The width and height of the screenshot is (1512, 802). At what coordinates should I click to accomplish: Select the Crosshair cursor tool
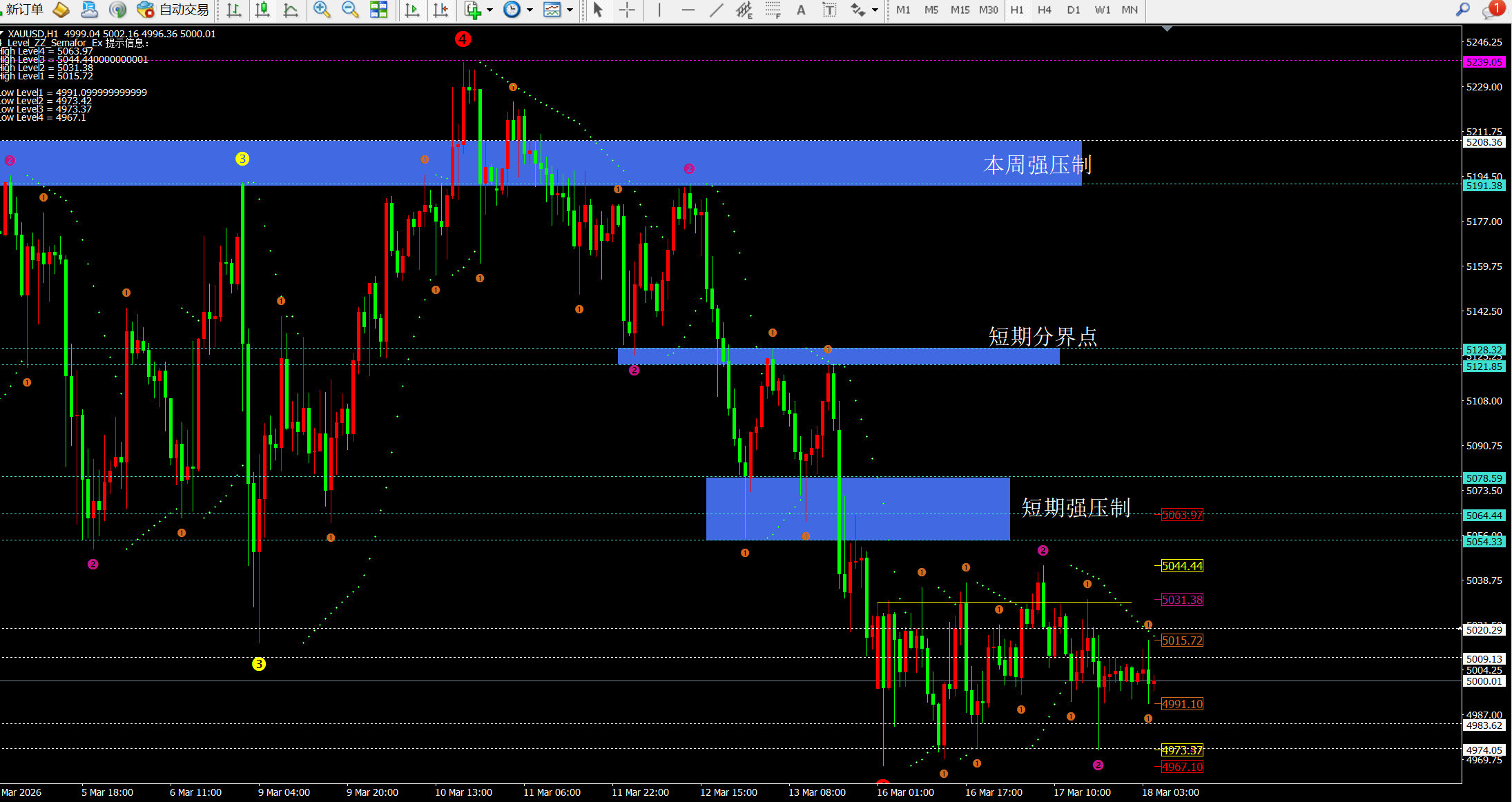tap(627, 10)
